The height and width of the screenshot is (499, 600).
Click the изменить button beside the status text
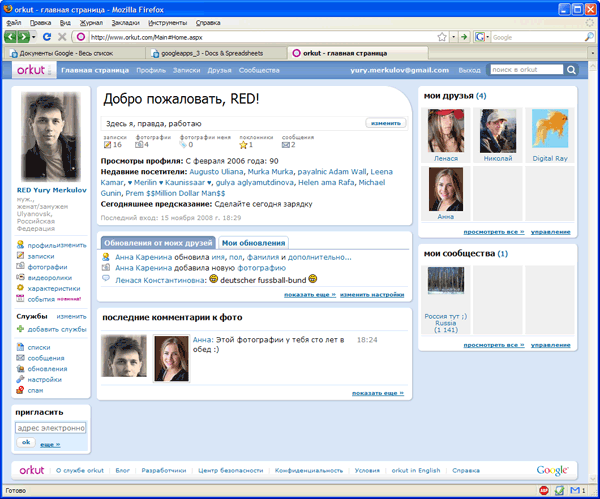click(386, 123)
